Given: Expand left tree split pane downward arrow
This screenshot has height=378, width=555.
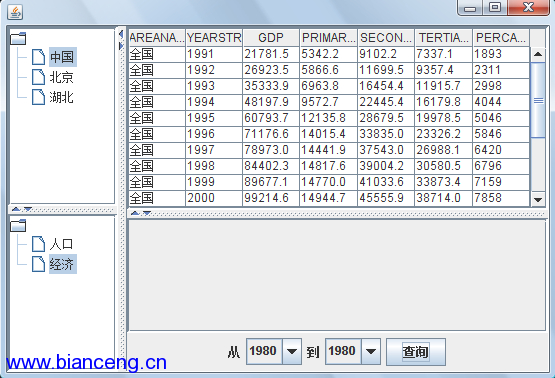Looking at the screenshot, I should pos(28,210).
